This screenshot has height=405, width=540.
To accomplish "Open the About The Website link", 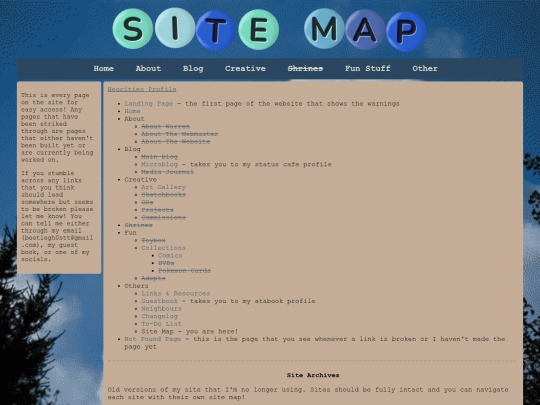I will [176, 142].
